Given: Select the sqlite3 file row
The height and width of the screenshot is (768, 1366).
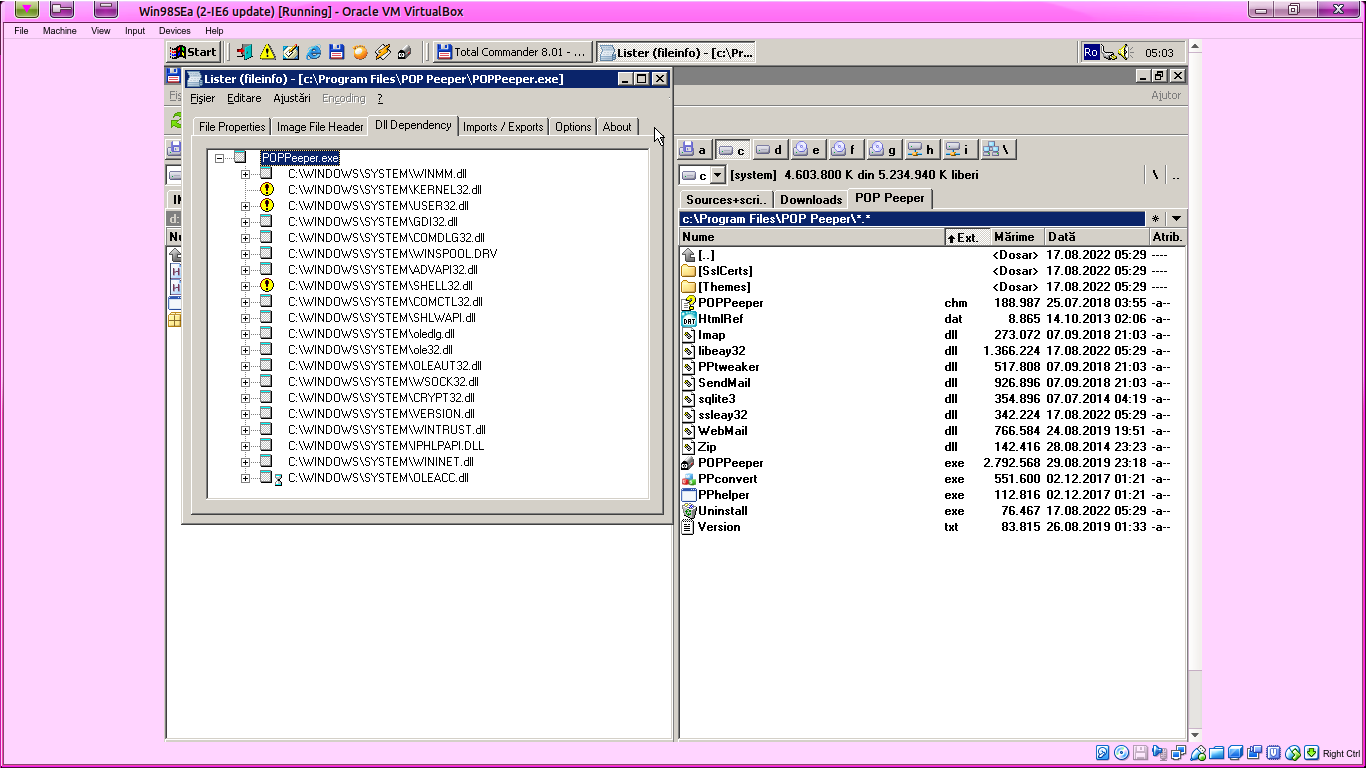Looking at the screenshot, I should (932, 399).
